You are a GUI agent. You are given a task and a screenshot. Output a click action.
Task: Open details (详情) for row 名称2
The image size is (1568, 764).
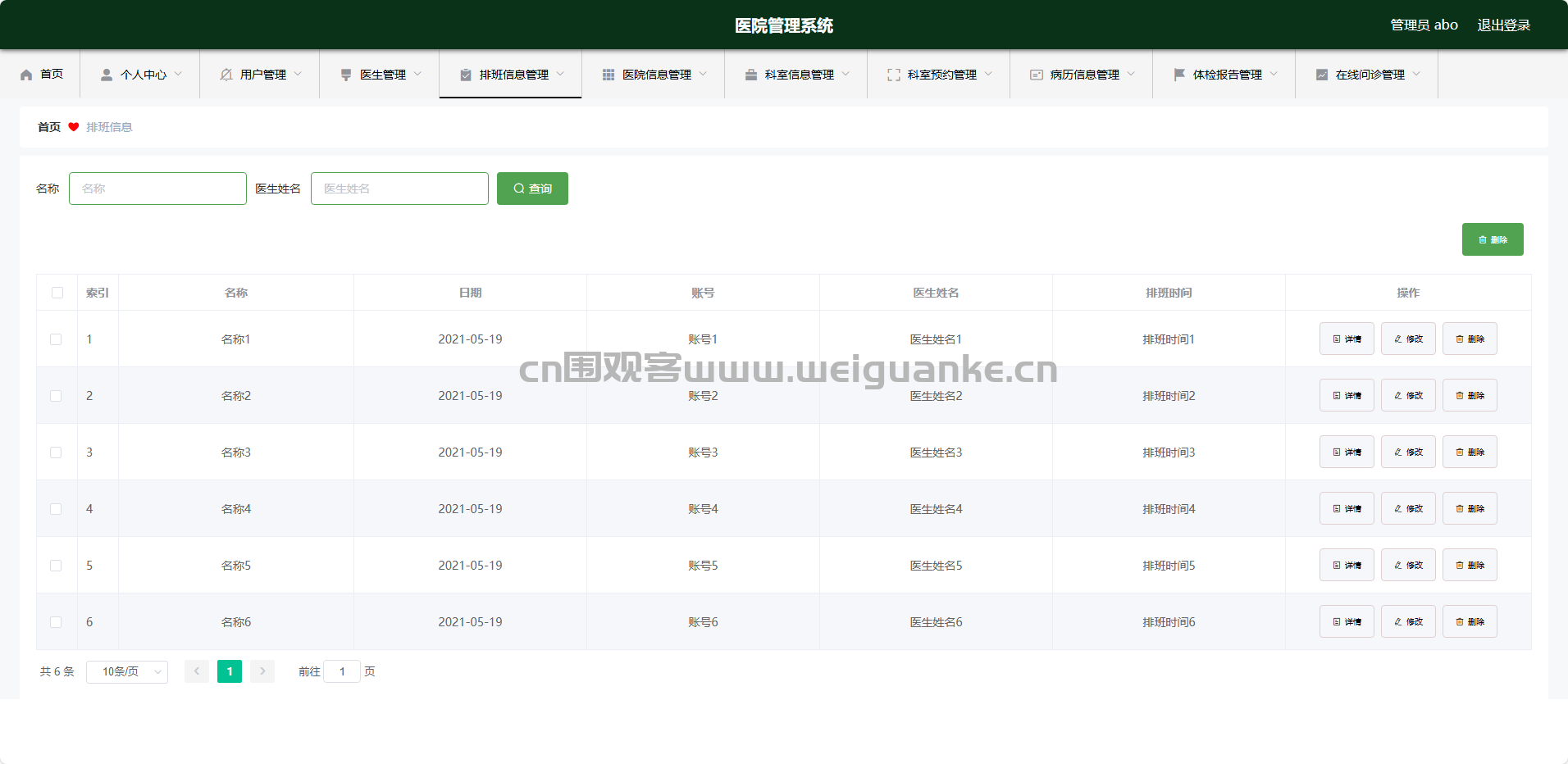tap(1347, 395)
